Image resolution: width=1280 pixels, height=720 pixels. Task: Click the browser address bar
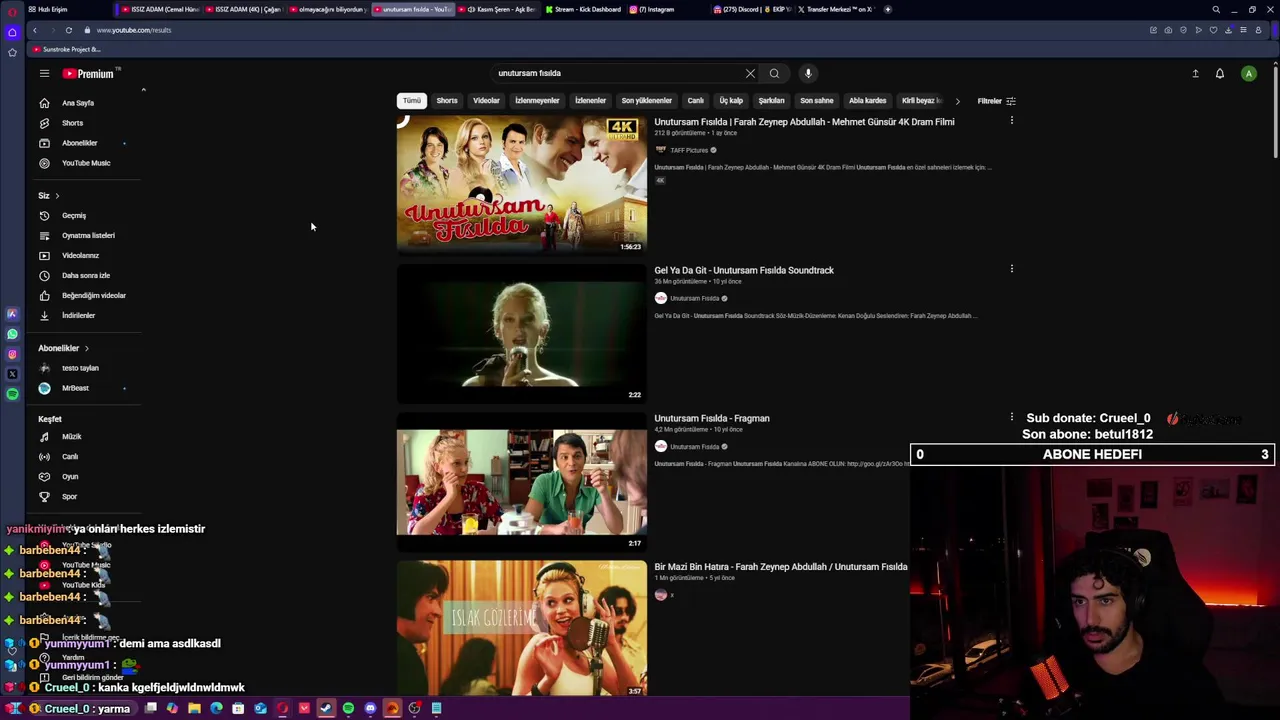[x=600, y=30]
